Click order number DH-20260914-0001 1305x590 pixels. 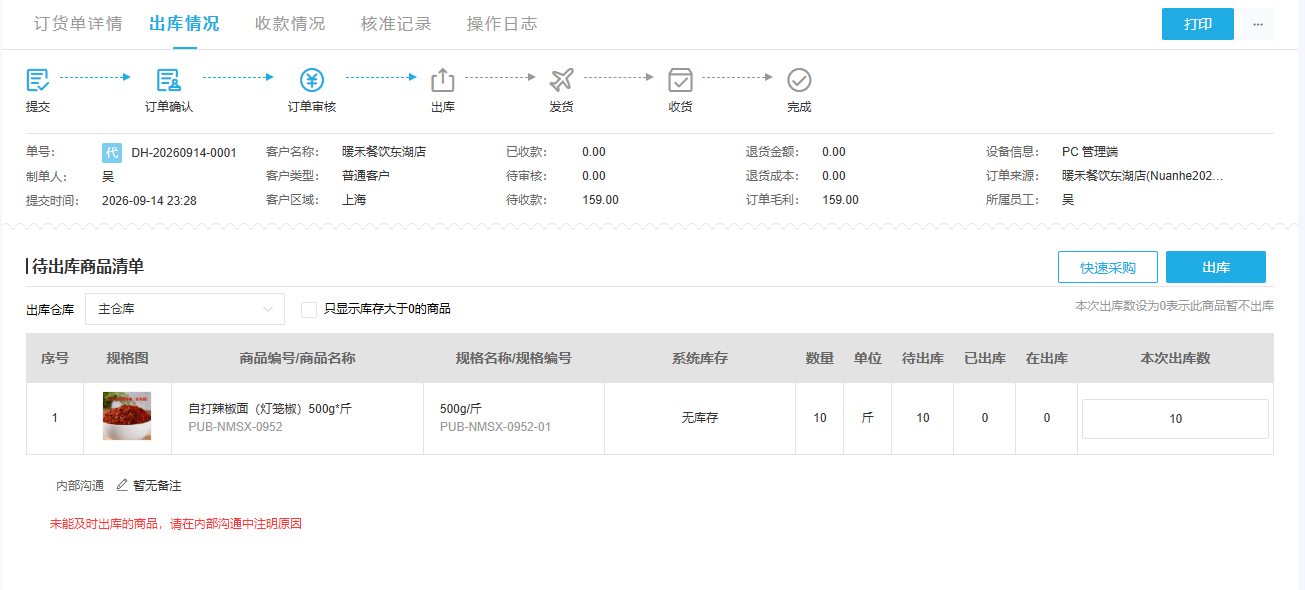184,153
